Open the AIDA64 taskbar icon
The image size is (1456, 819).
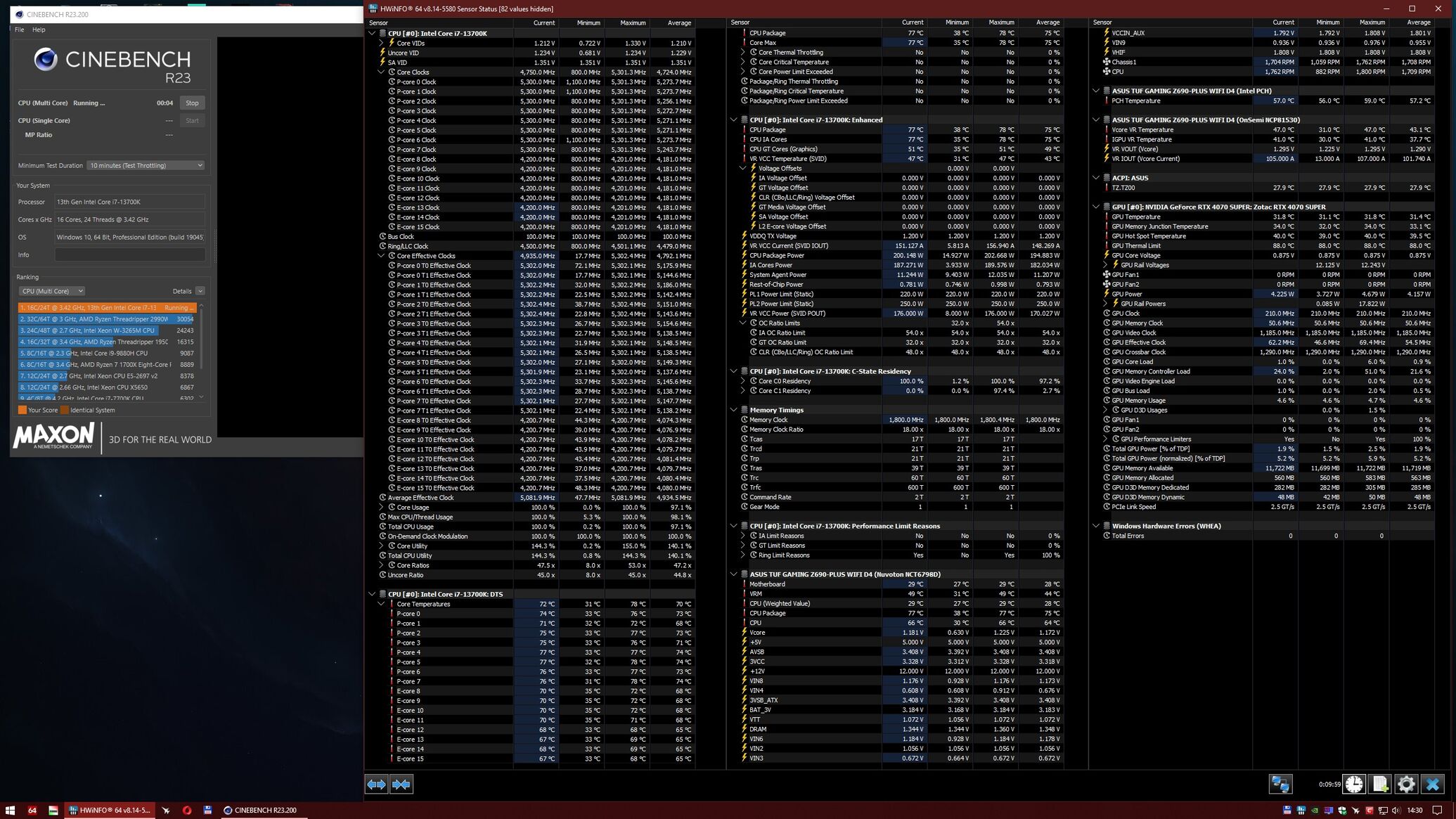tap(32, 810)
